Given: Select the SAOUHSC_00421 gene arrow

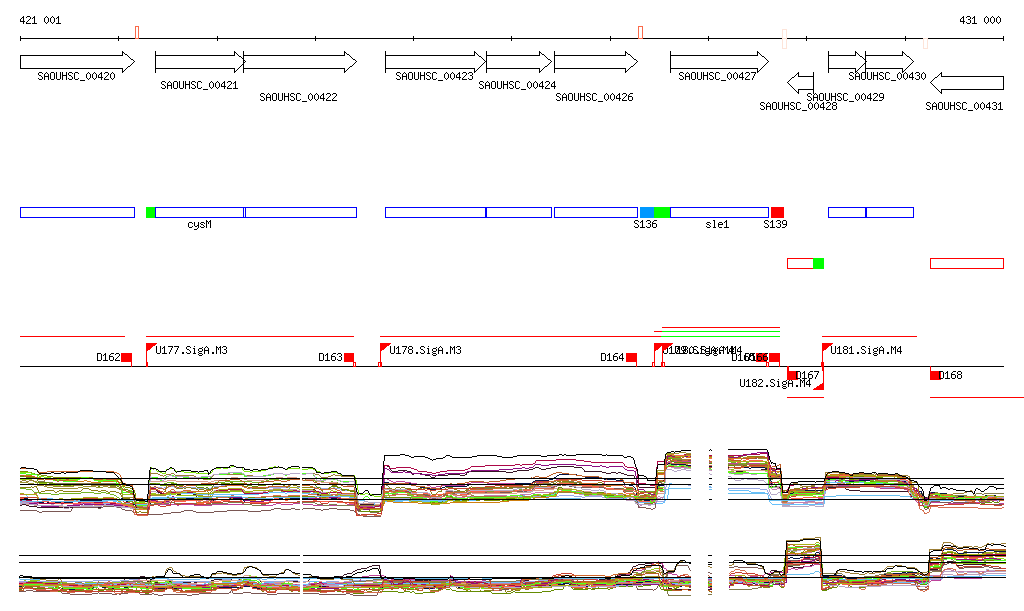Looking at the screenshot, I should (x=200, y=63).
